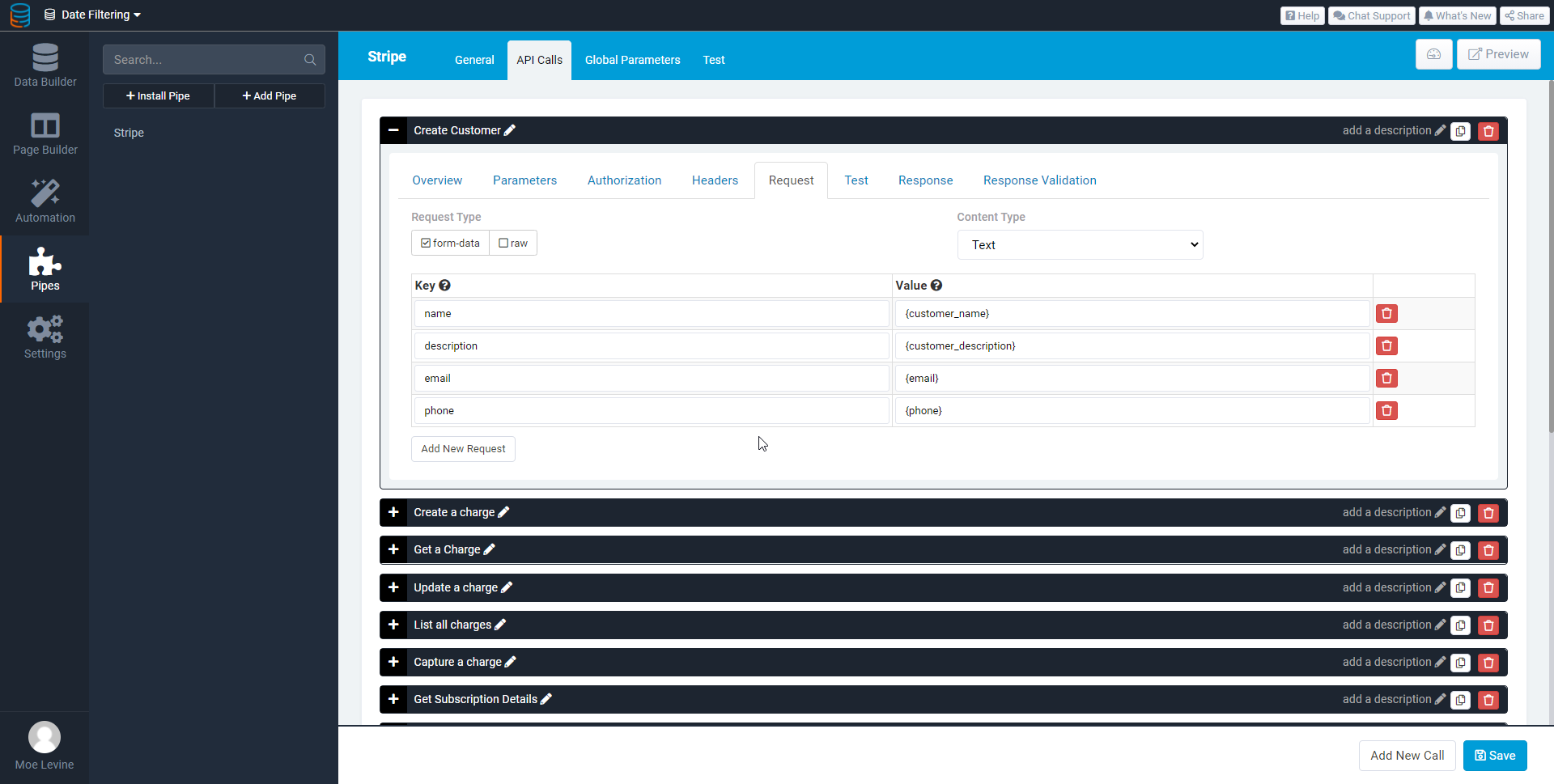Edit the Create Customer name with pencil

[510, 130]
